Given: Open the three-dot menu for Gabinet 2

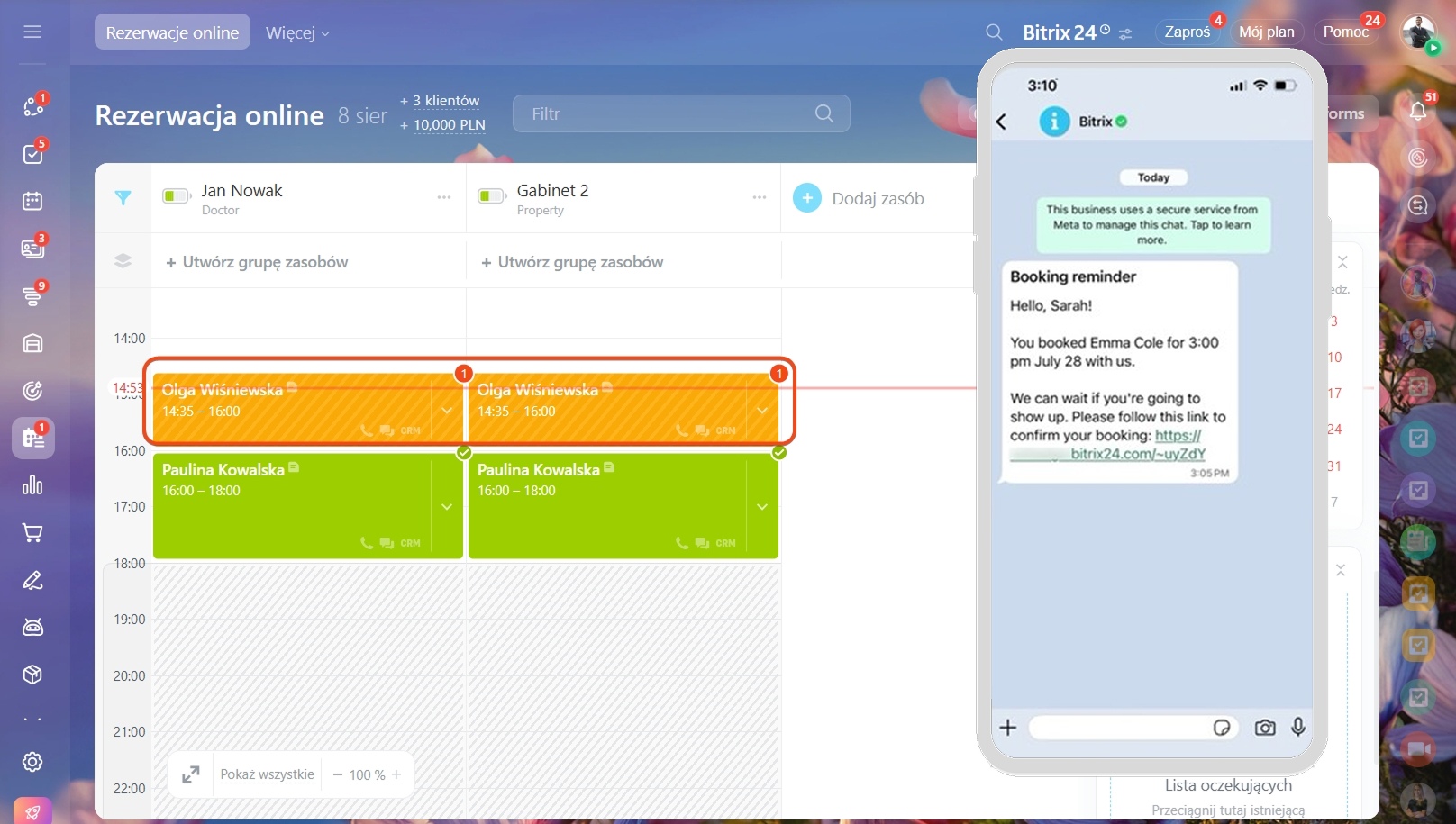Looking at the screenshot, I should coord(760,197).
